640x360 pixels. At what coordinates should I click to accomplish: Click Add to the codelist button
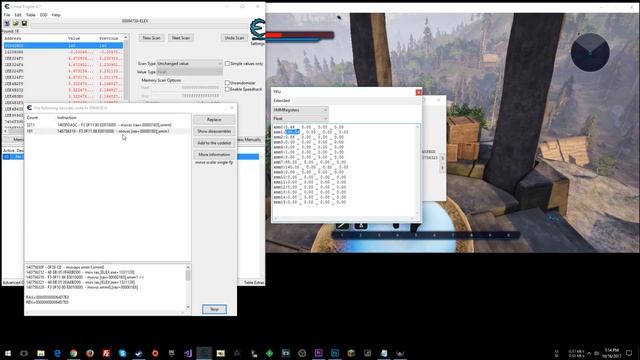(214, 143)
